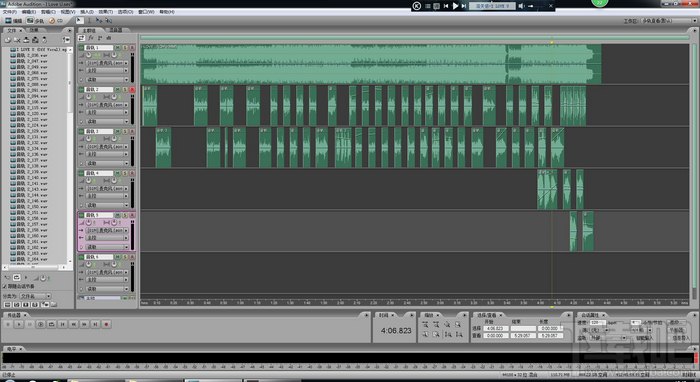
Task: Click the transport Play button
Action: click(x=19, y=324)
